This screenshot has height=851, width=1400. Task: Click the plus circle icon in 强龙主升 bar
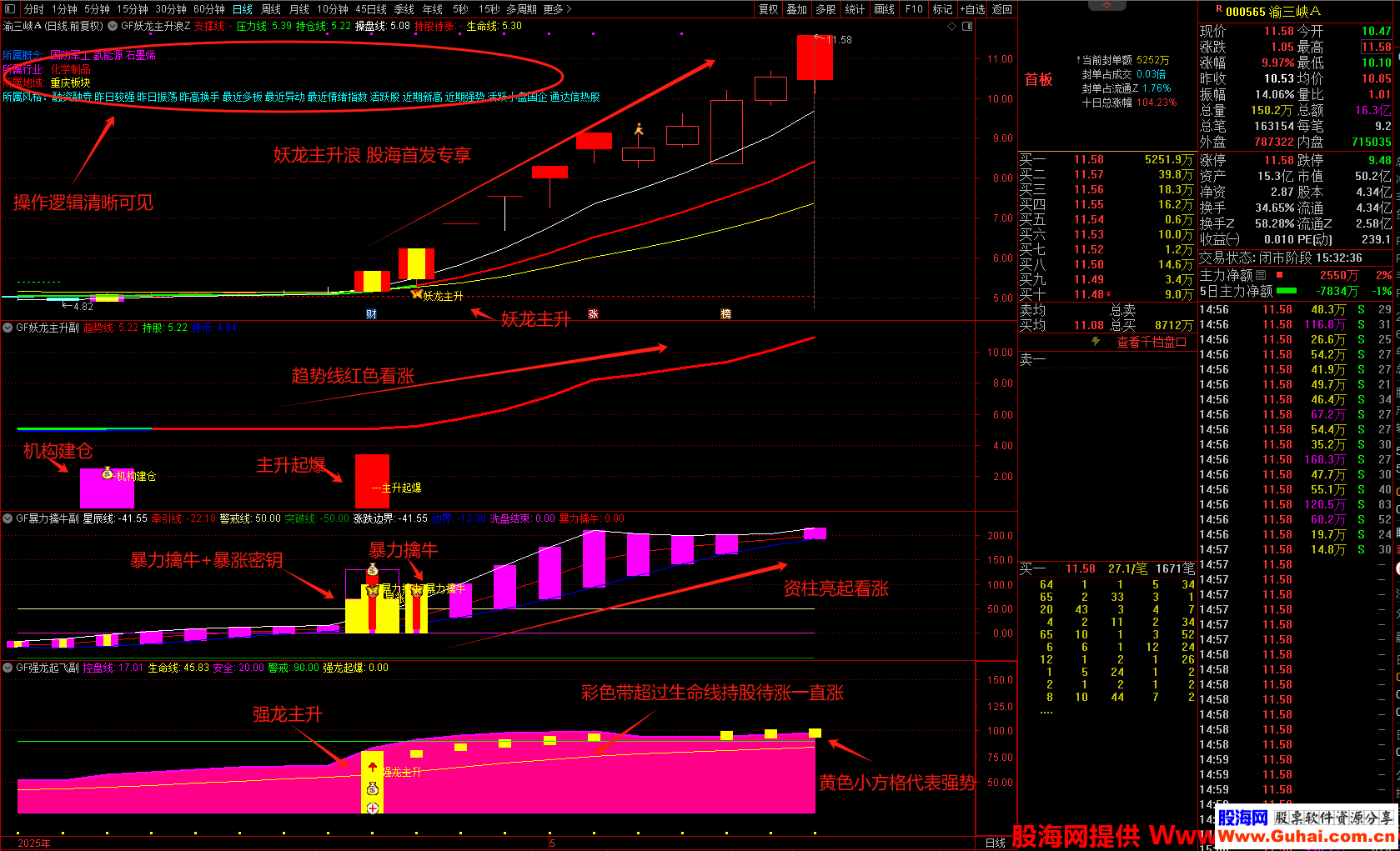[373, 808]
